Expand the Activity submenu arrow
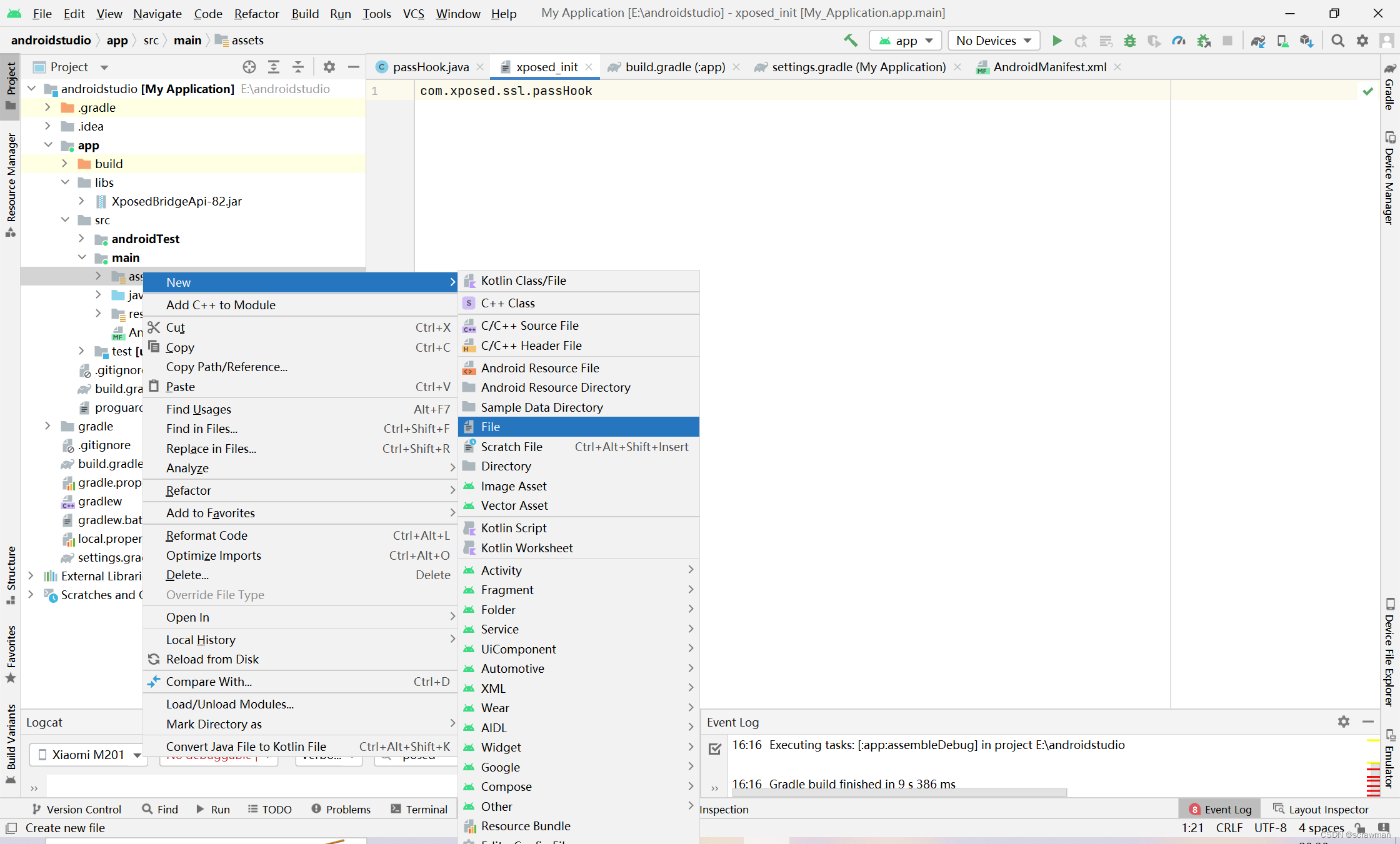Viewport: 1400px width, 844px height. [x=691, y=570]
